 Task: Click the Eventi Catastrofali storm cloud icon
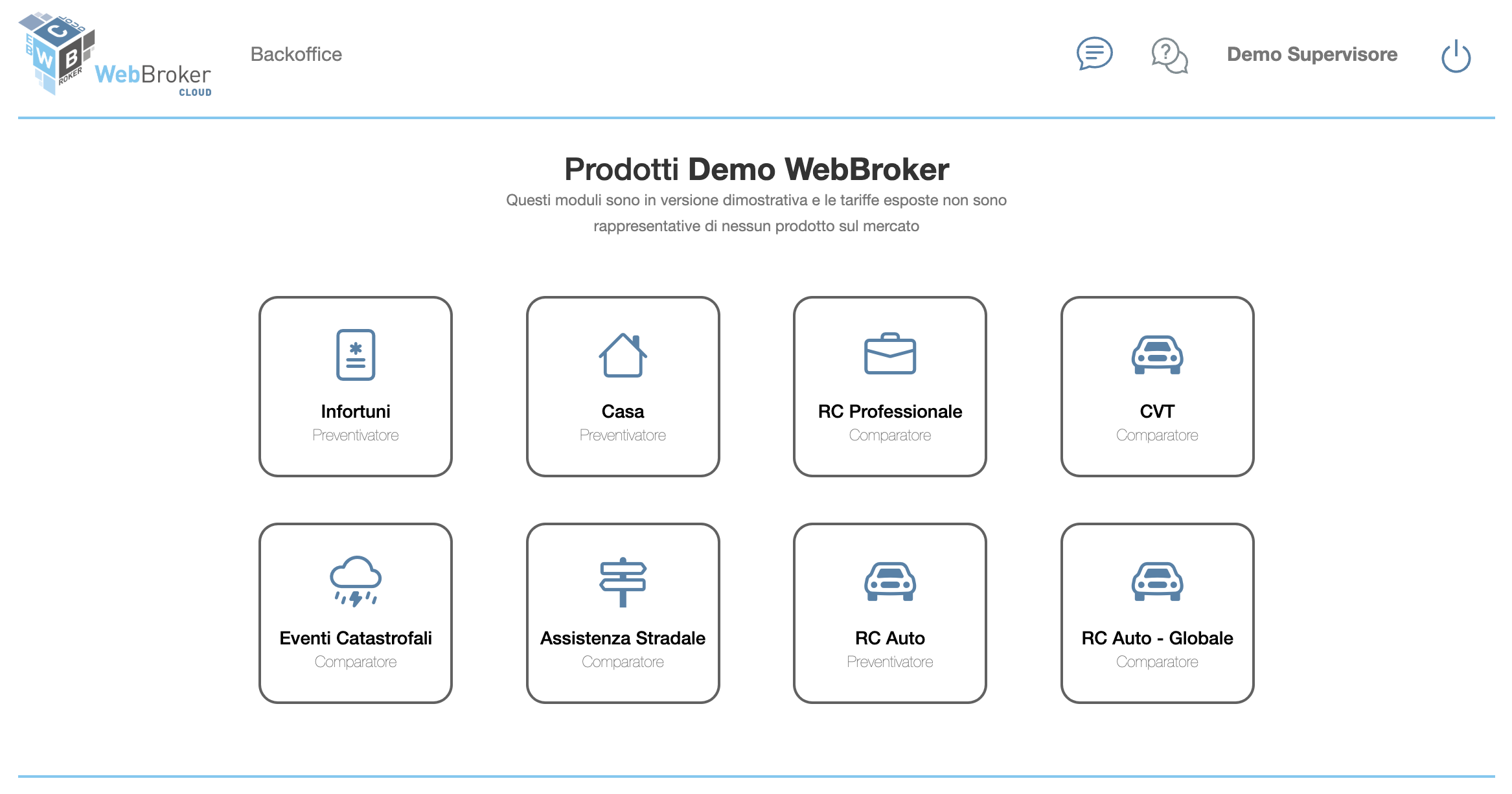[x=356, y=582]
